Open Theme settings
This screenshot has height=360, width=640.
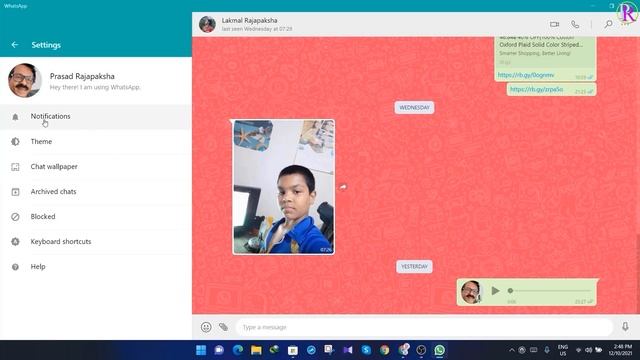point(96,142)
